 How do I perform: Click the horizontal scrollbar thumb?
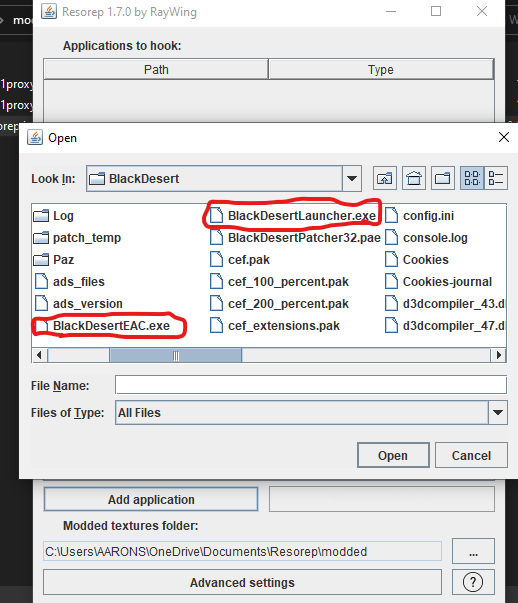(x=176, y=355)
